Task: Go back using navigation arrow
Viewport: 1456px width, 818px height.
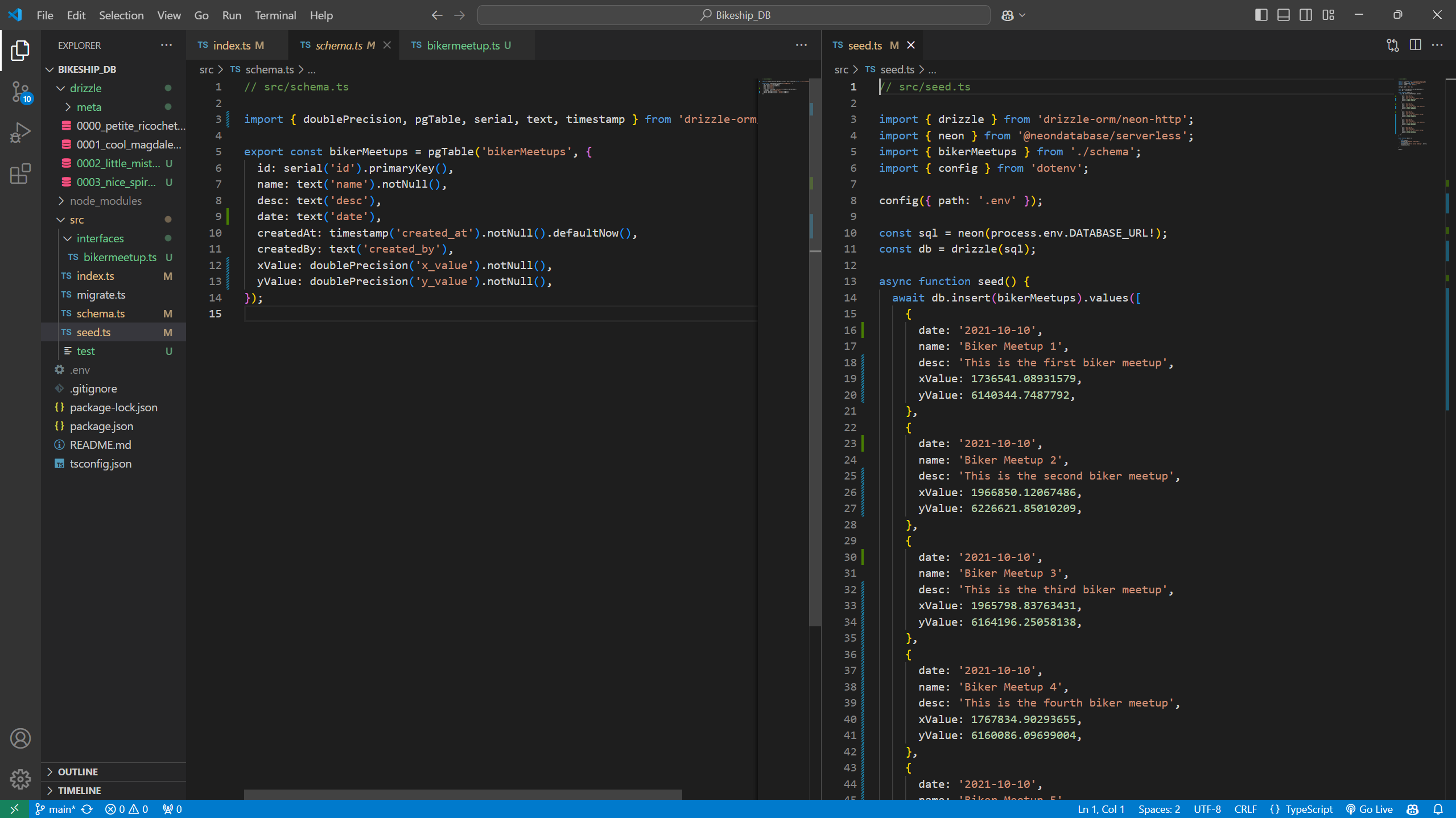Action: (437, 15)
